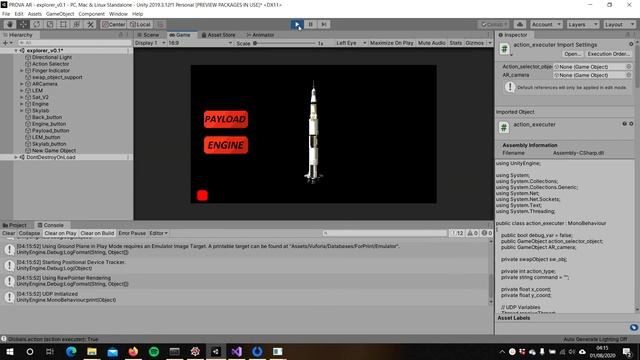The width and height of the screenshot is (640, 360).
Task: Open cloud services panel
Action: coord(520,24)
